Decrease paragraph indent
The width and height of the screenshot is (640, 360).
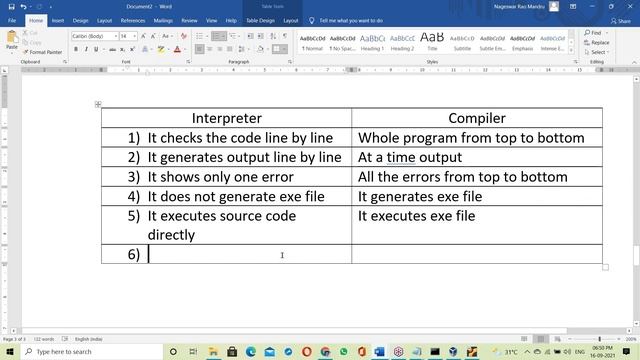pyautogui.click(x=250, y=36)
